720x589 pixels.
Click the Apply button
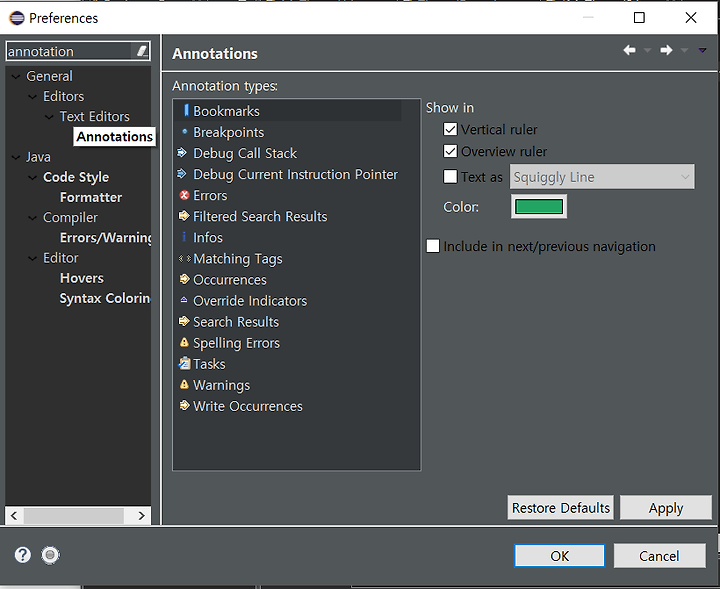pos(666,508)
